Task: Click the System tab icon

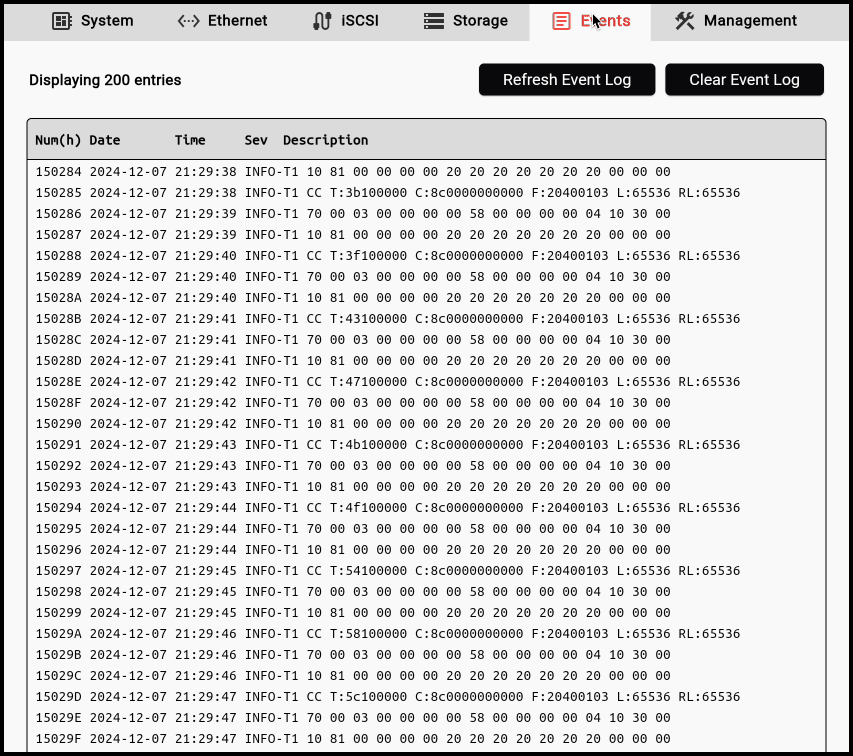Action: coord(62,20)
